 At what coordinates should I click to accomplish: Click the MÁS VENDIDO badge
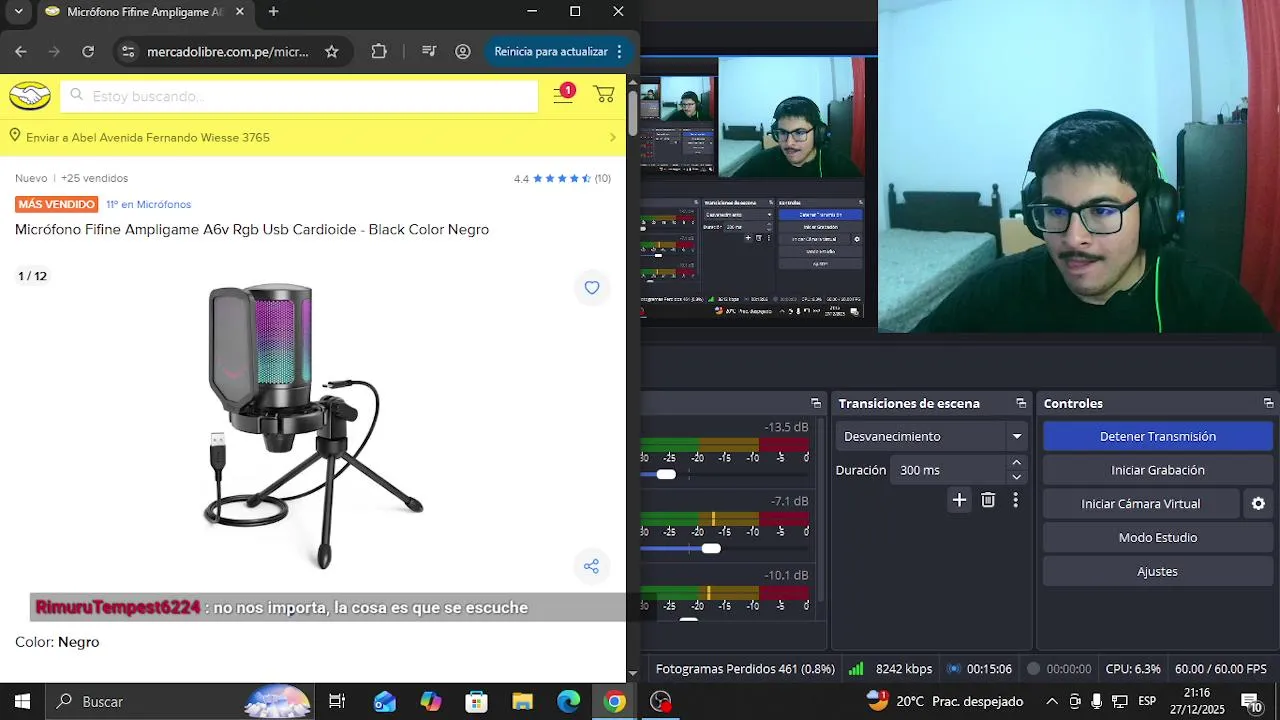pyautogui.click(x=56, y=204)
